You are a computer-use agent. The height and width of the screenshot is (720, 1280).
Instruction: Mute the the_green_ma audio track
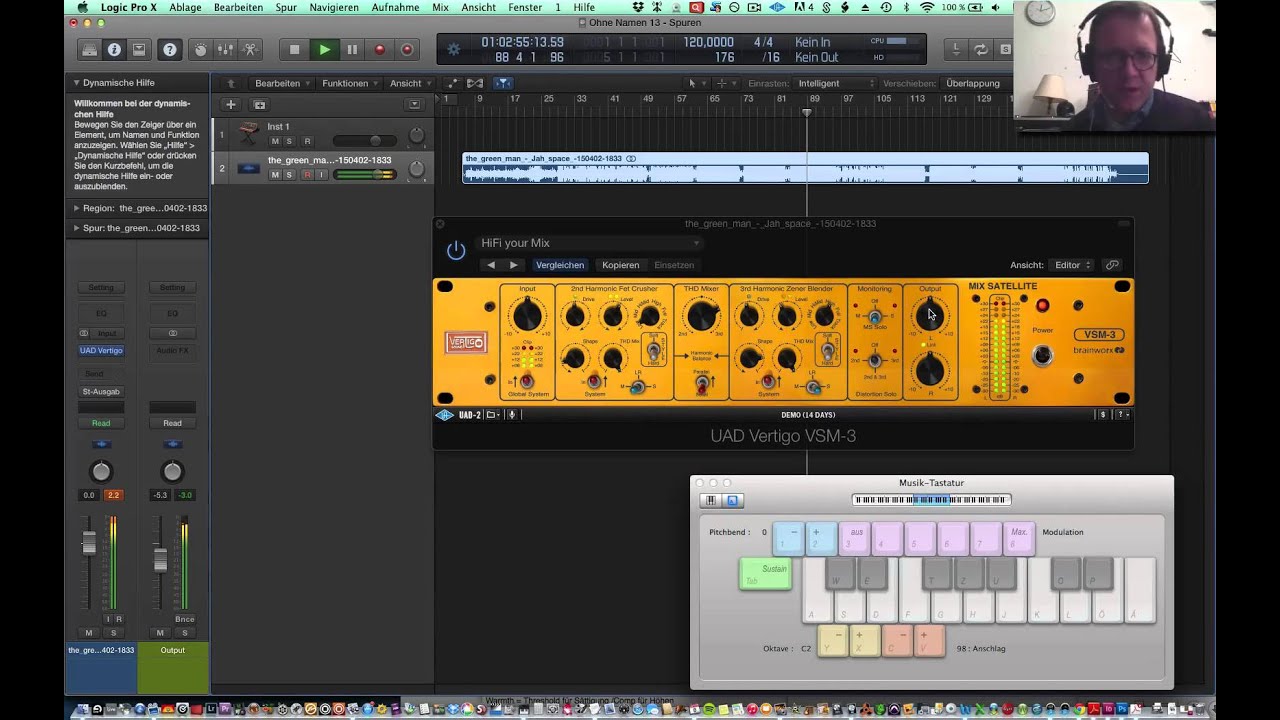274,175
